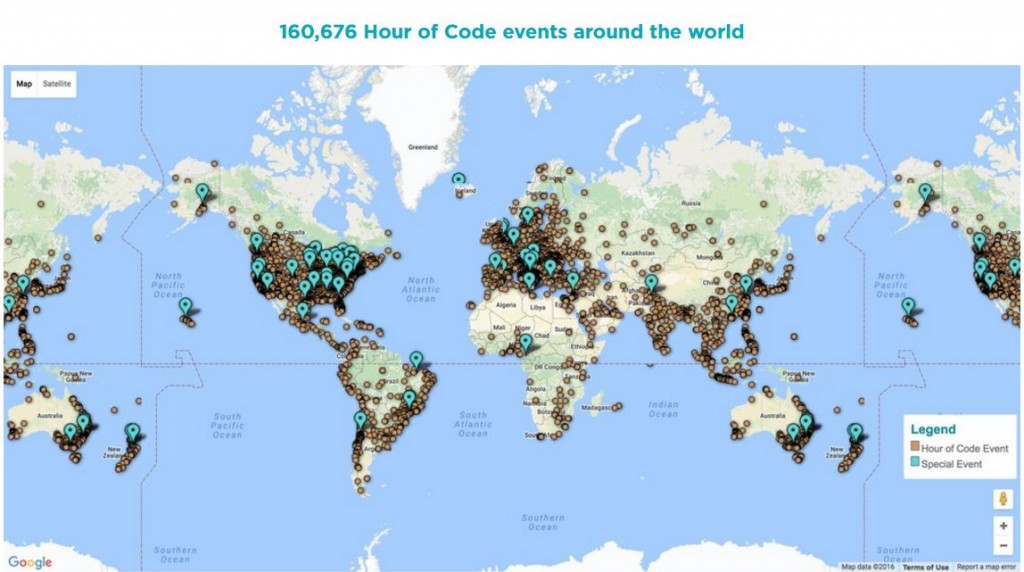The height and width of the screenshot is (572, 1024).
Task: Click the '160,676 Hour of Code events' title
Action: tap(511, 31)
